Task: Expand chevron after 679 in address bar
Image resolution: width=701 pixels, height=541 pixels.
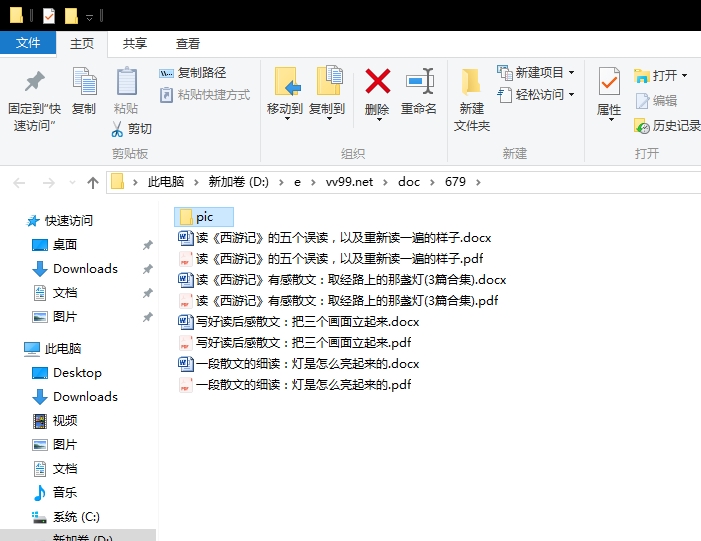Action: (478, 182)
